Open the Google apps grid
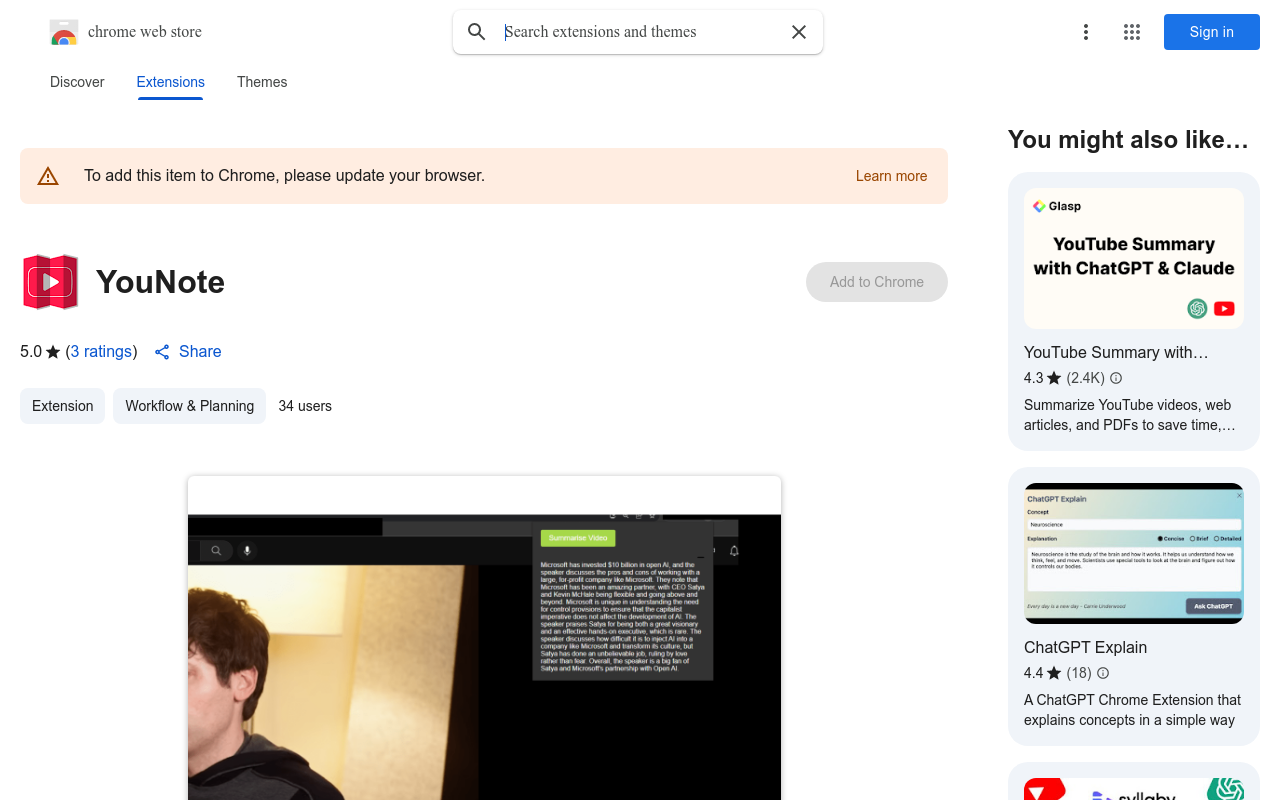This screenshot has width=1280, height=800. tap(1132, 32)
